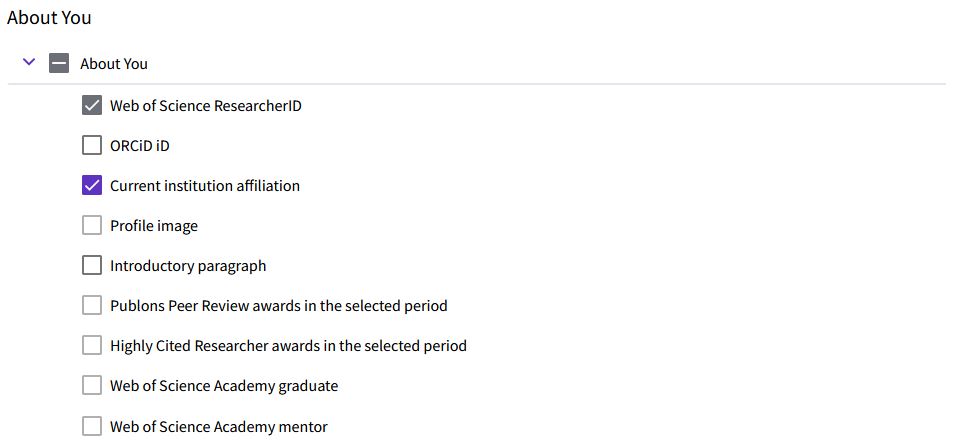
Task: Check Web of Science Academy mentor box
Action: point(92,426)
